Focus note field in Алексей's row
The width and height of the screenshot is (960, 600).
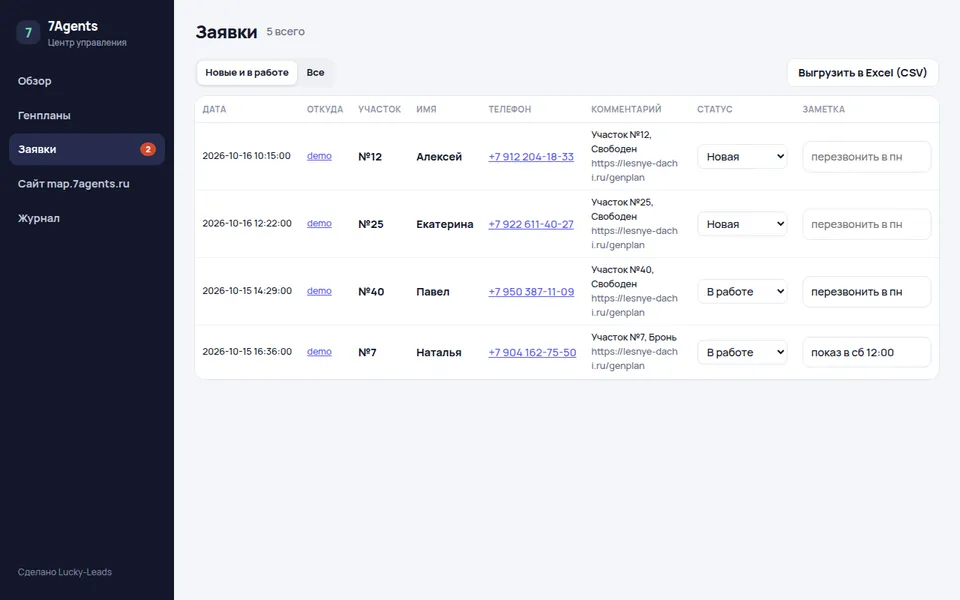tap(867, 157)
